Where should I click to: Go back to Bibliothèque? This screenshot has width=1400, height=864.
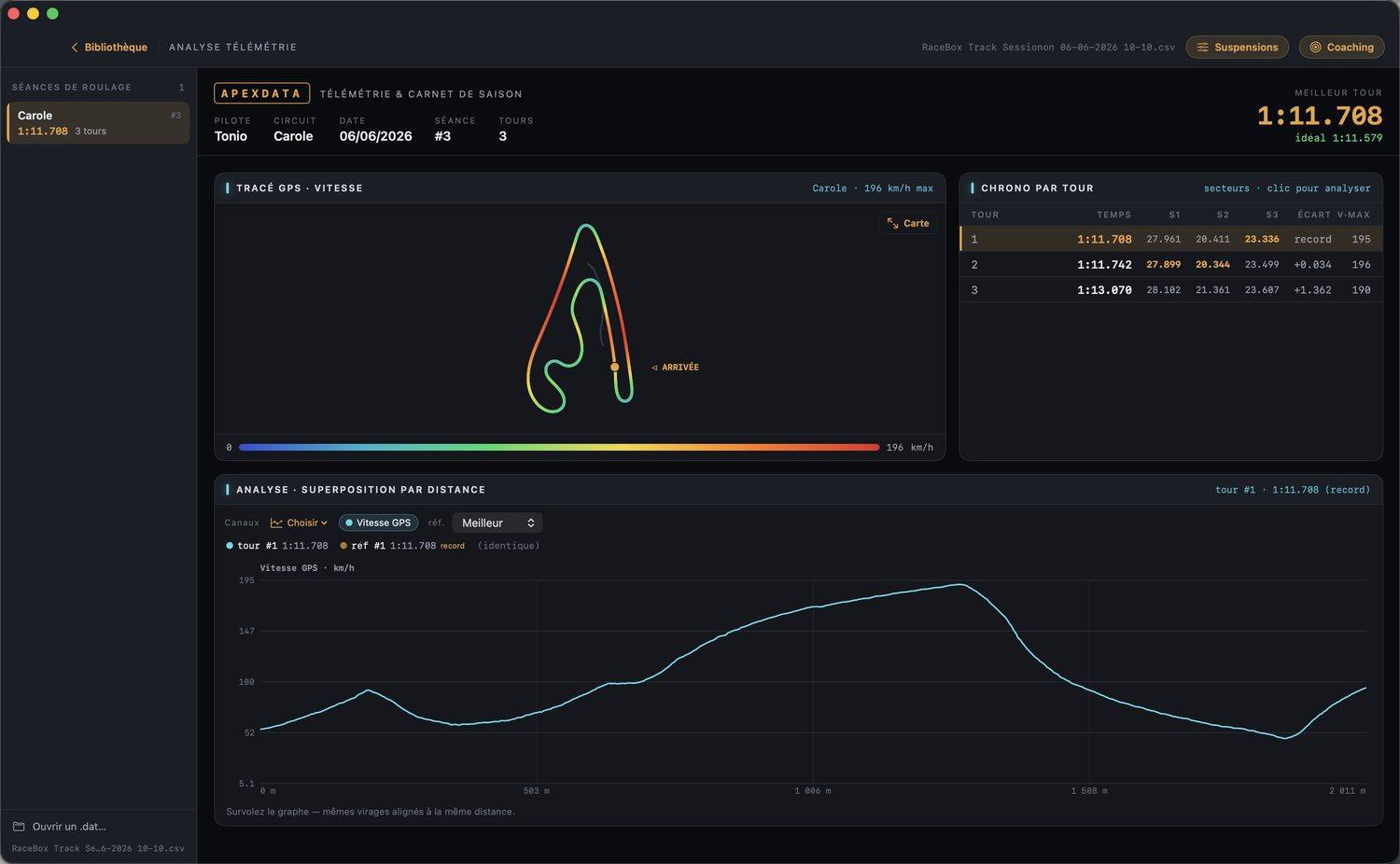[109, 48]
